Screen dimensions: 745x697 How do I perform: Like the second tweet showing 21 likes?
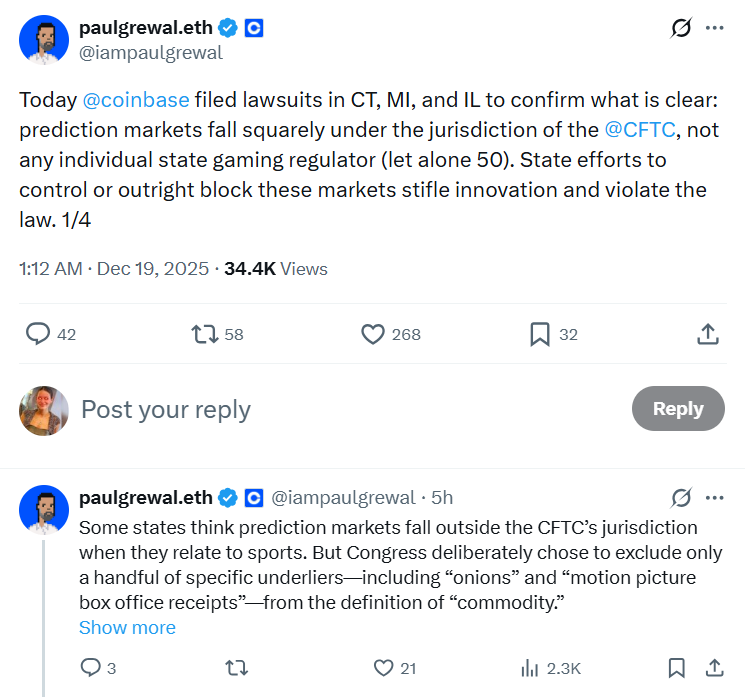(x=383, y=667)
